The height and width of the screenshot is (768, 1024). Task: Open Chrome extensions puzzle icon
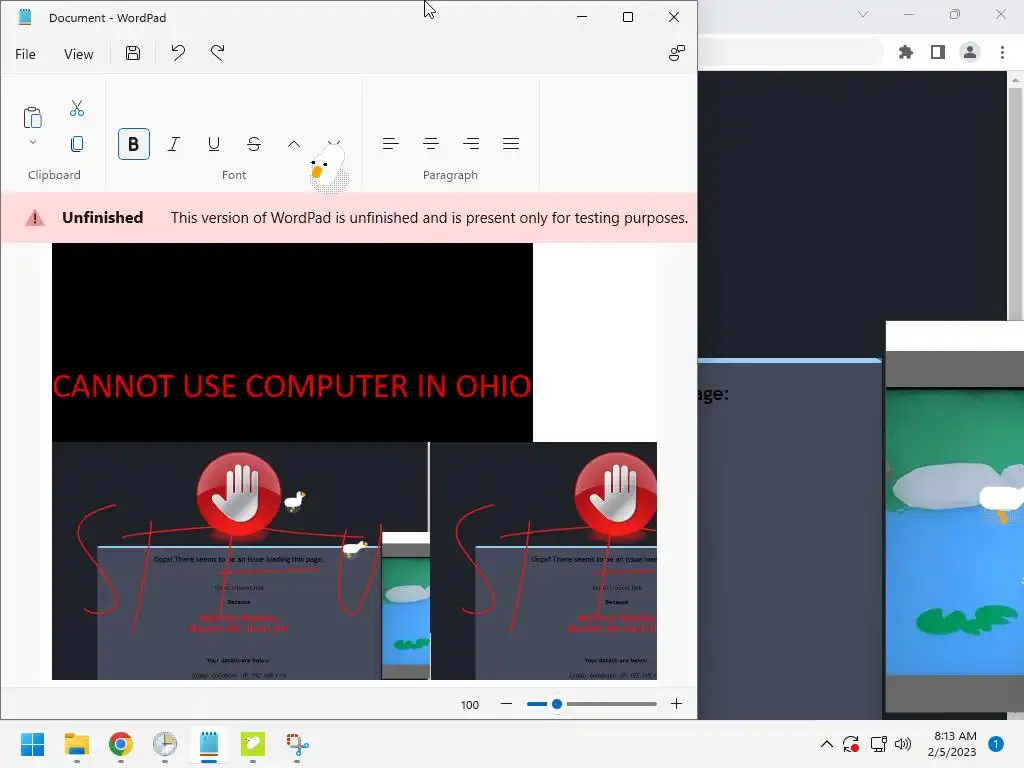(906, 52)
